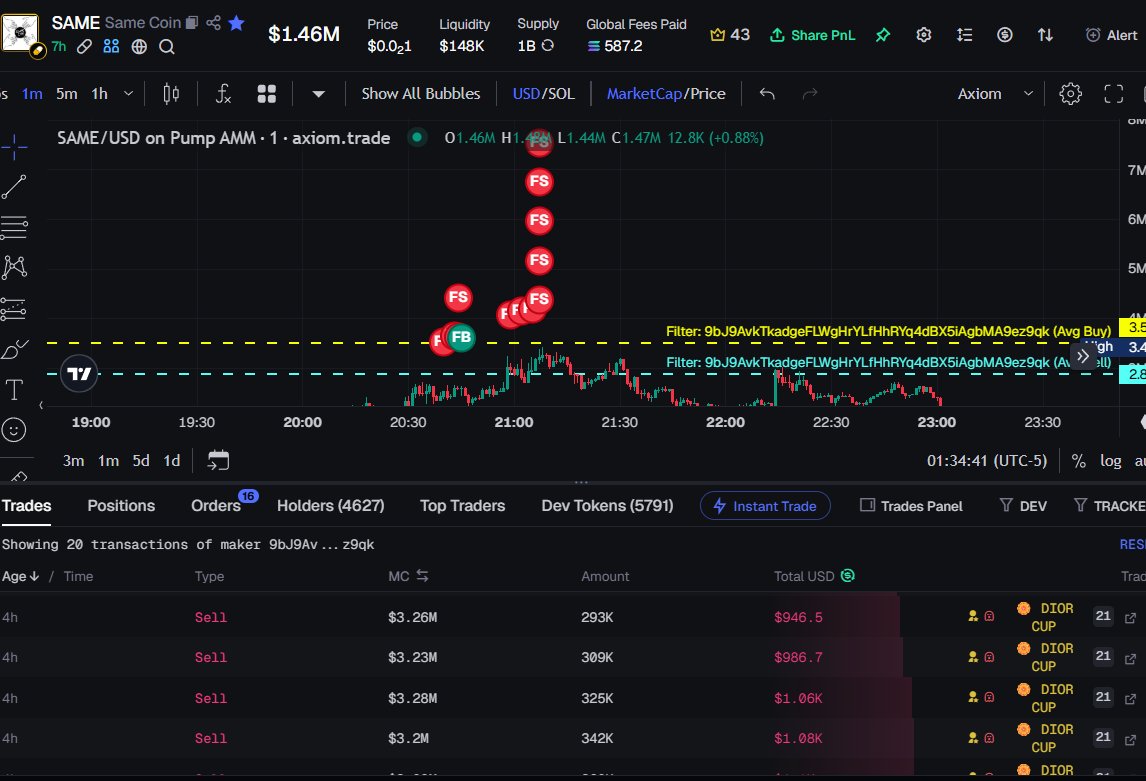Expand the timeframe dropdown chevron
This screenshot has height=781, width=1146.
[129, 94]
